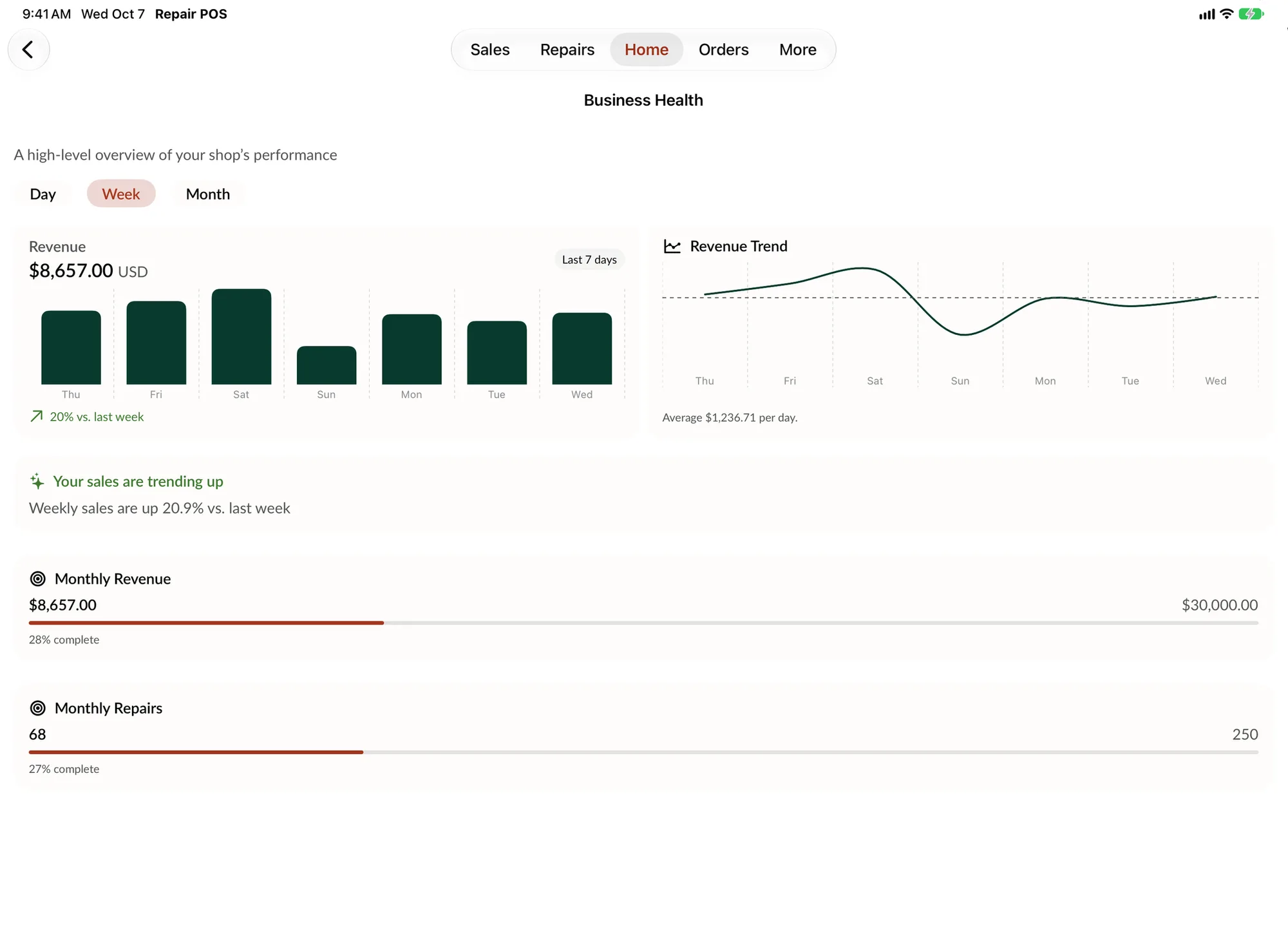Screen dimensions: 1288x930
Task: Select the Saturday revenue bar
Action: click(x=241, y=337)
